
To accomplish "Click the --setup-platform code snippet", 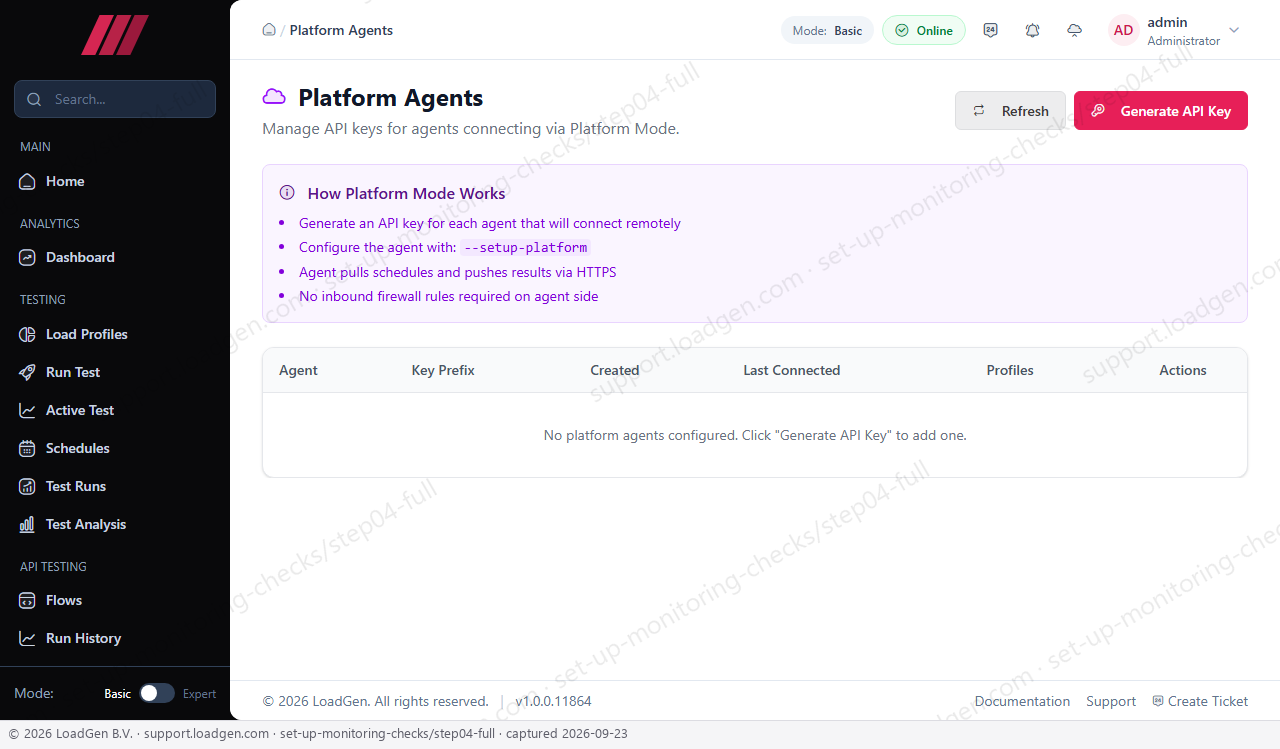I will (526, 248).
